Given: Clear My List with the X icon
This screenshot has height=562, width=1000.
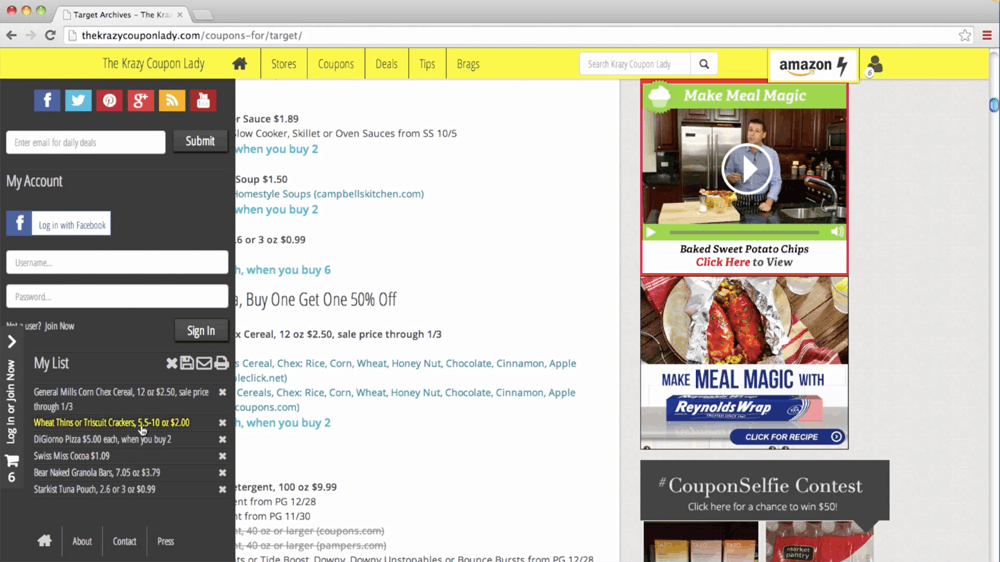Looking at the screenshot, I should pos(172,363).
